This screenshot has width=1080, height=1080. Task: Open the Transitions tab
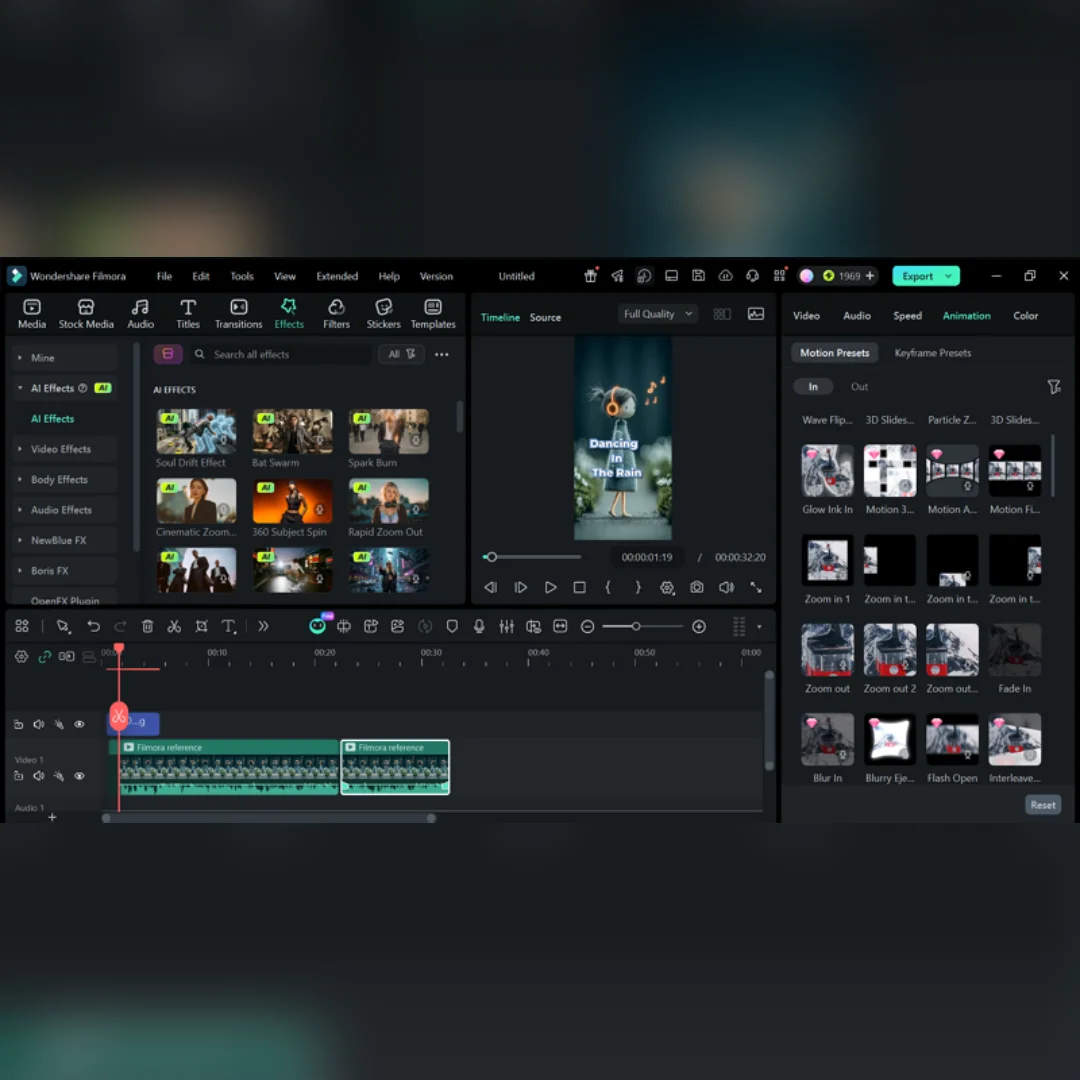(x=238, y=314)
